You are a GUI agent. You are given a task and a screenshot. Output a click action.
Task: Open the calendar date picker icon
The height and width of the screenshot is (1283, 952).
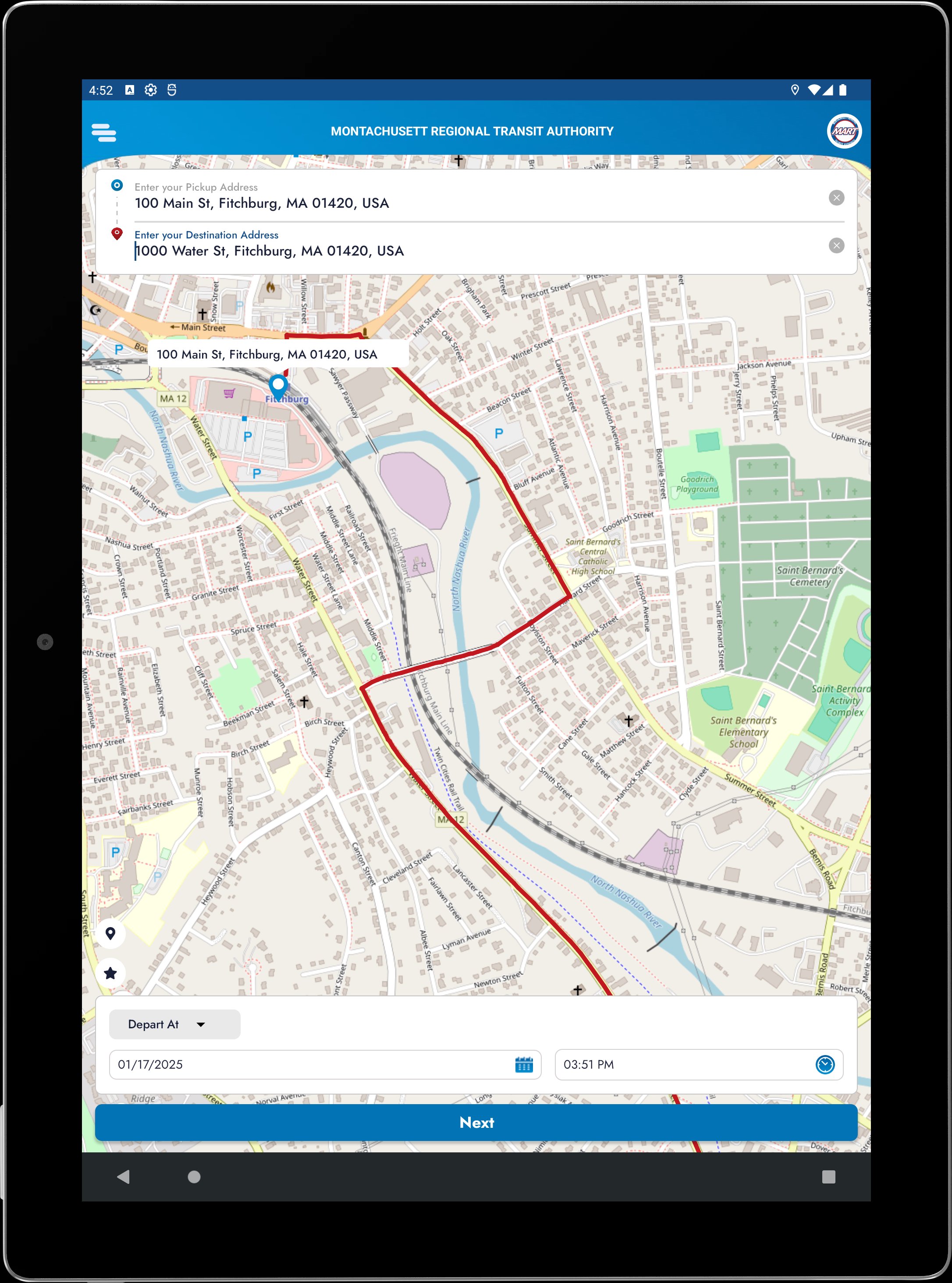523,1065
